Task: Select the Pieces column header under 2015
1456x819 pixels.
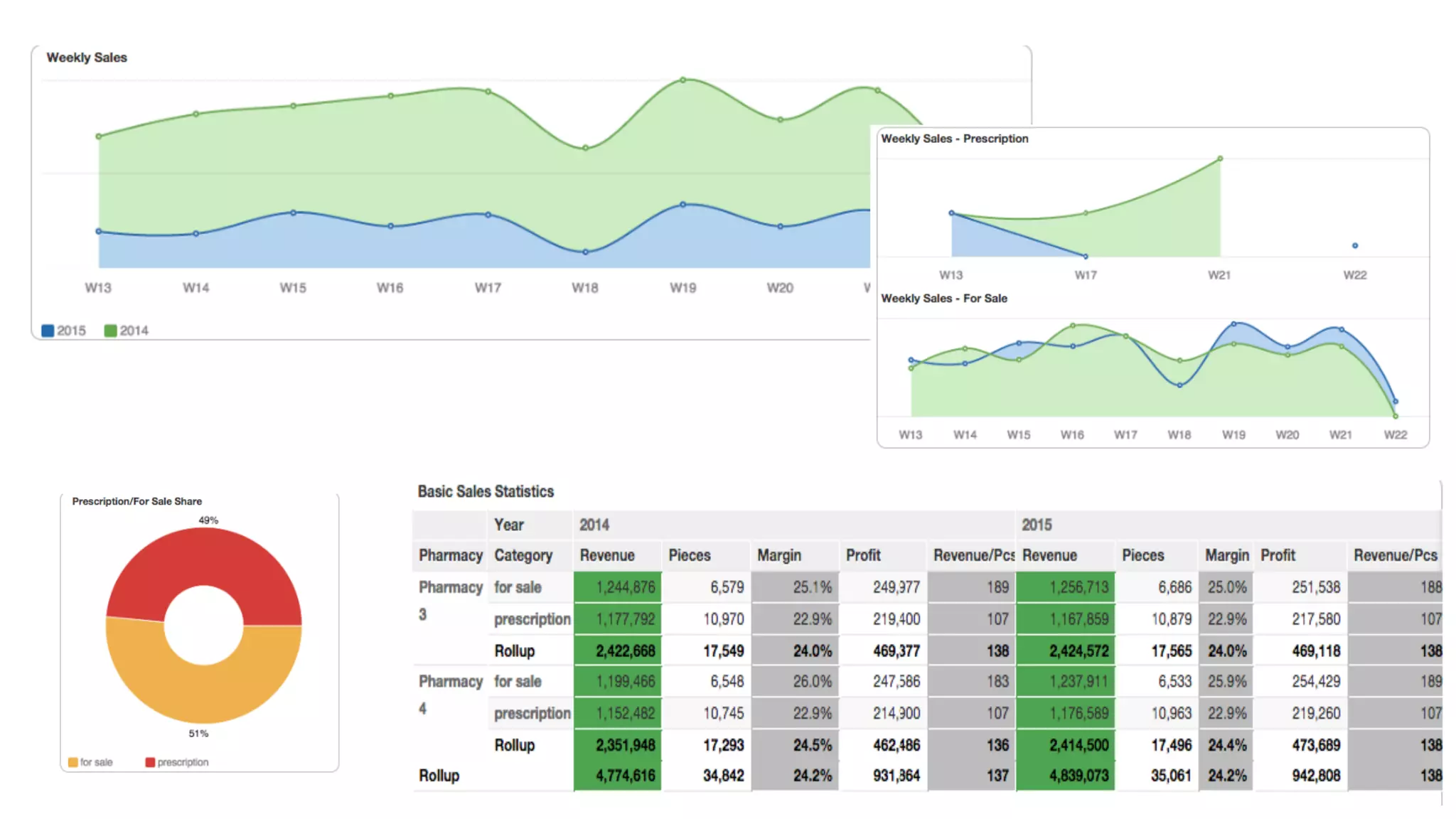Action: click(x=1142, y=555)
